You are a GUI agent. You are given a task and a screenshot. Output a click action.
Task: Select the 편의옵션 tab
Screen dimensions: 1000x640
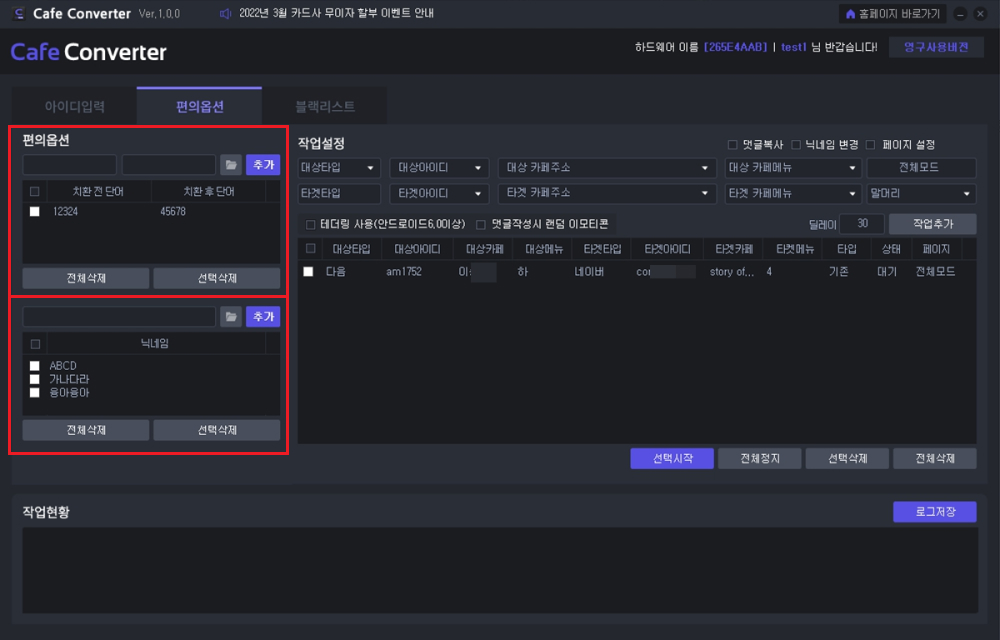tap(200, 106)
